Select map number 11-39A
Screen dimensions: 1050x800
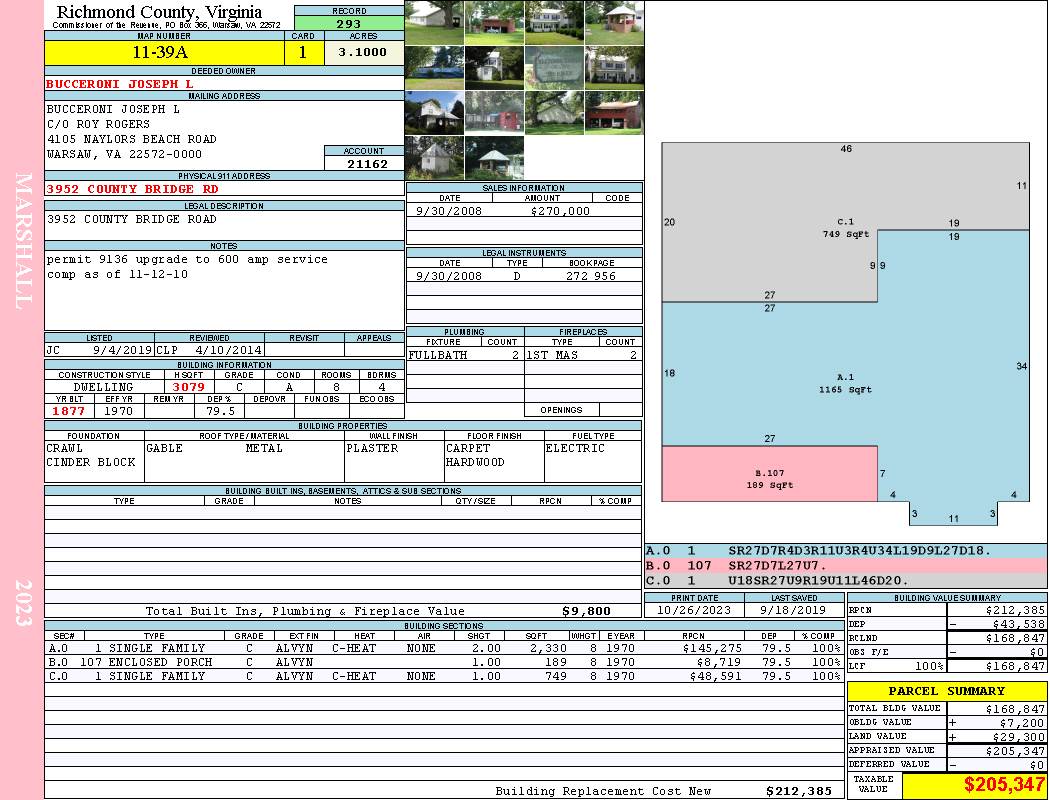click(x=160, y=52)
